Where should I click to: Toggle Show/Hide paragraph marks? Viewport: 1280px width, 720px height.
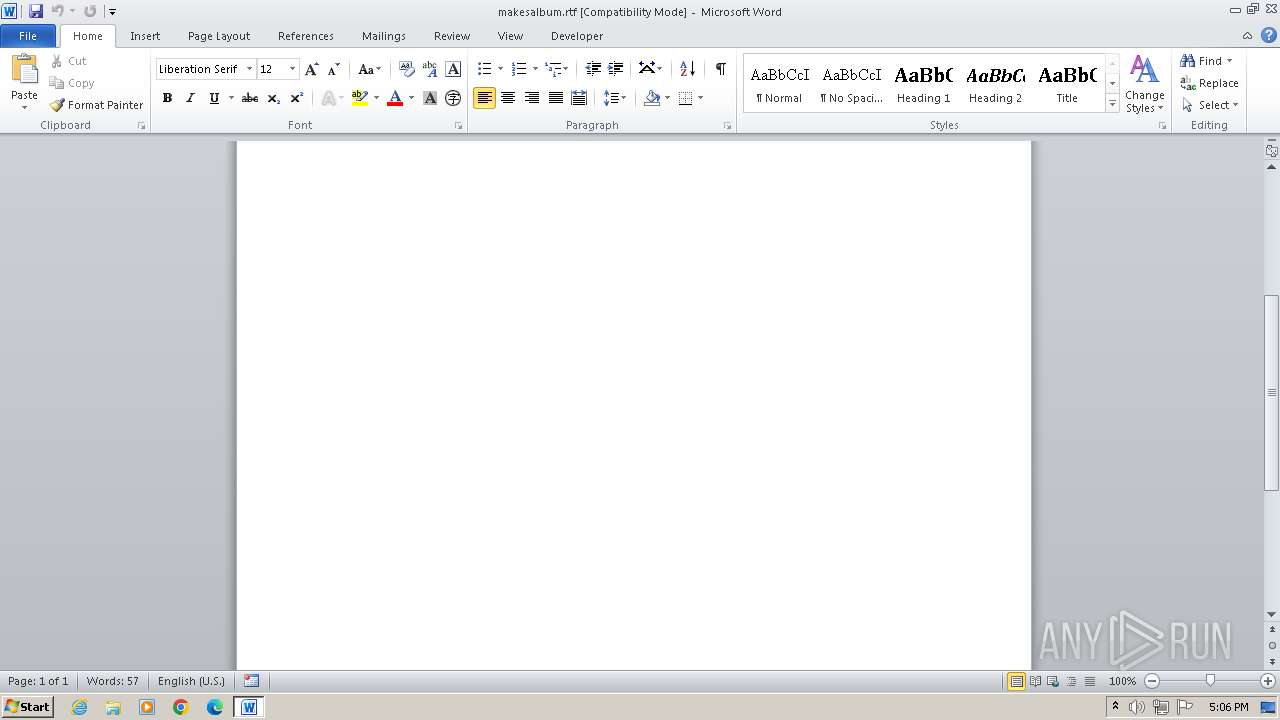point(720,69)
